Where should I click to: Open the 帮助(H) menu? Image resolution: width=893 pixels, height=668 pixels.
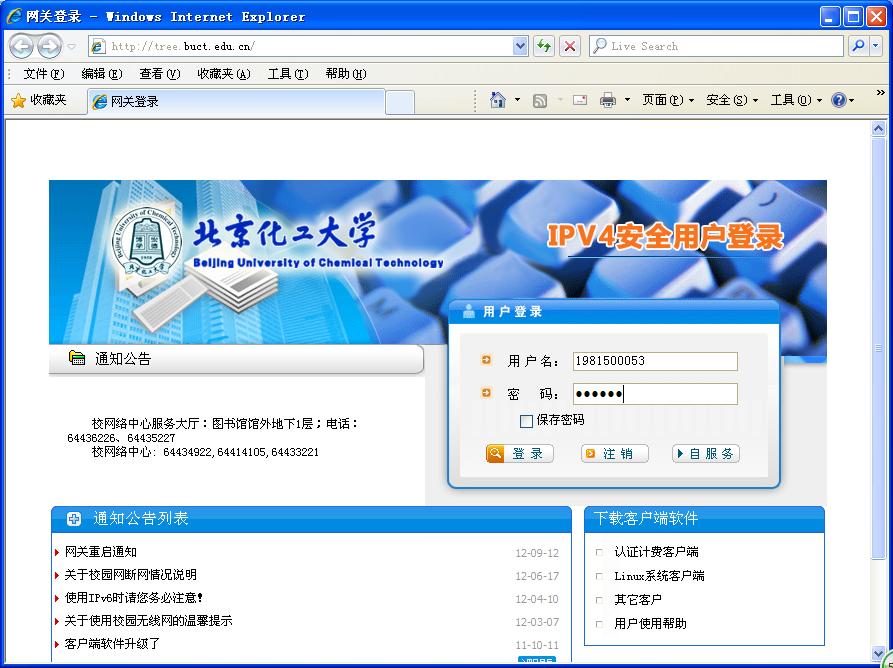[346, 73]
